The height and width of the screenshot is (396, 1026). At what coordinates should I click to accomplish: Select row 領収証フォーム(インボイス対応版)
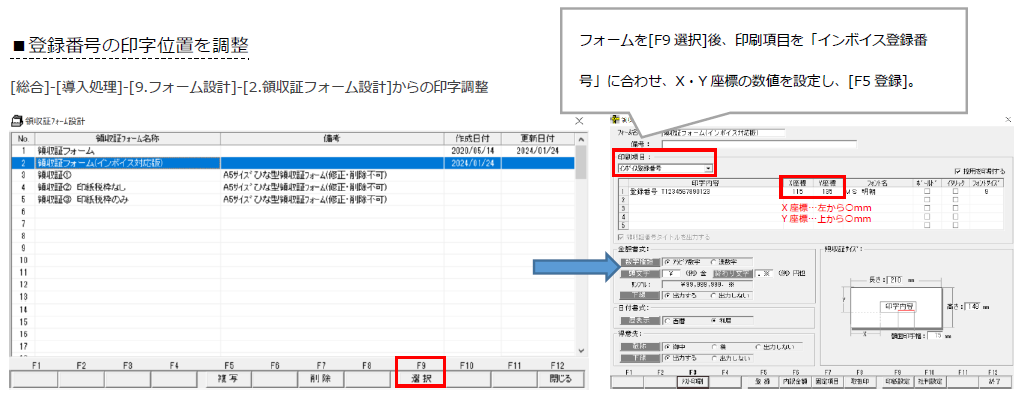(292, 163)
